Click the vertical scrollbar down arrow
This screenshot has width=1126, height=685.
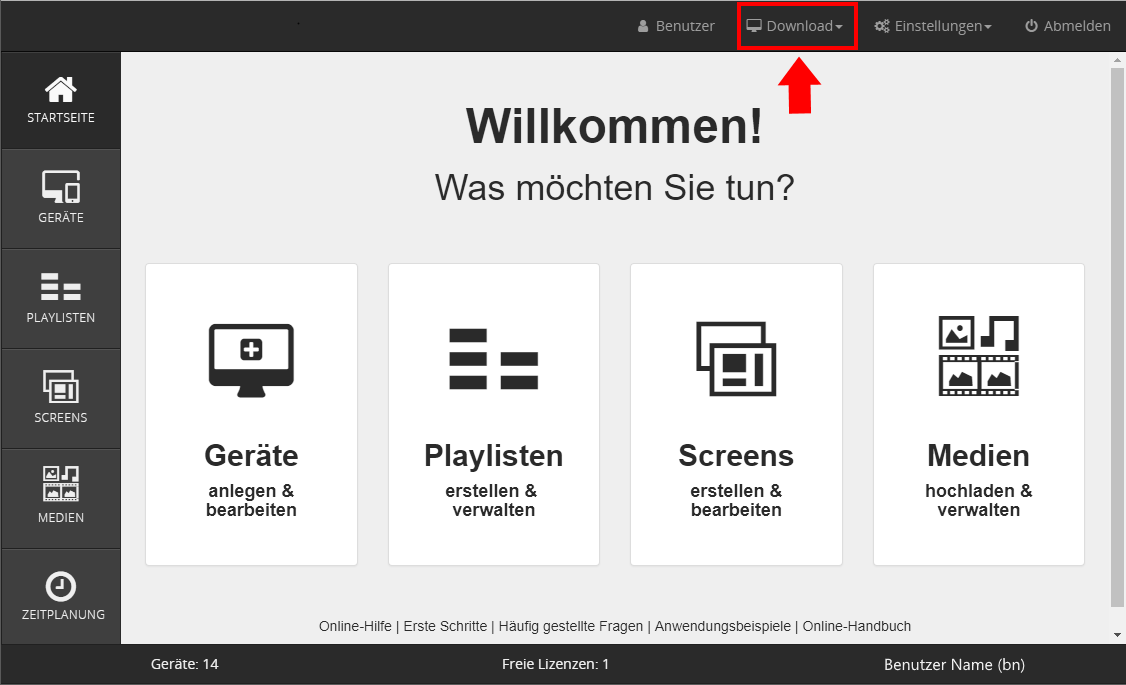click(1117, 635)
